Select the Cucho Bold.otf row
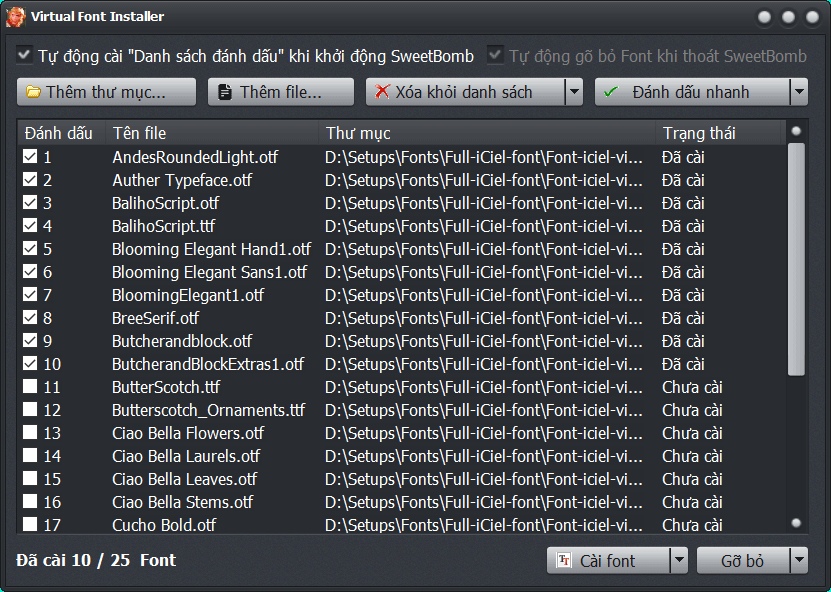 tap(164, 525)
